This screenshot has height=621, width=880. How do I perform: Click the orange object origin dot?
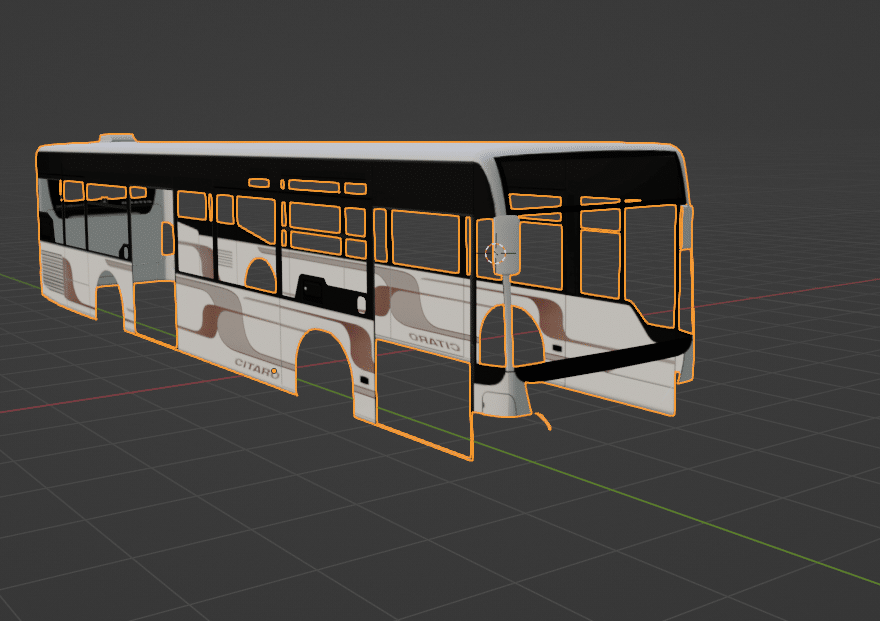point(274,371)
